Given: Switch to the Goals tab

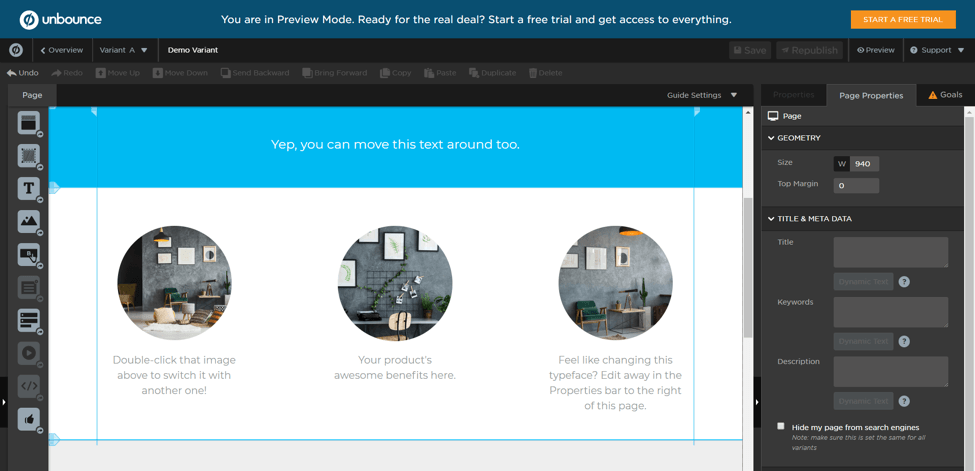Looking at the screenshot, I should tap(945, 95).
